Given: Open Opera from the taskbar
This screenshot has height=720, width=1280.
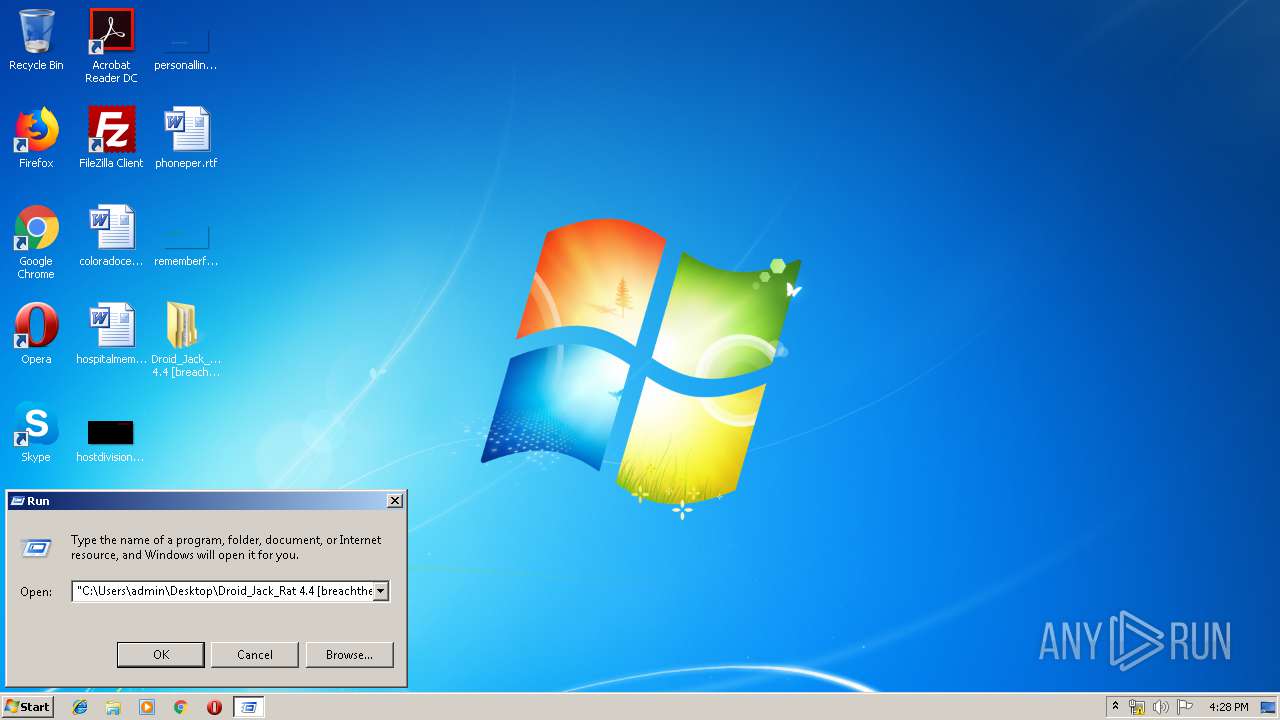Looking at the screenshot, I should 214,707.
